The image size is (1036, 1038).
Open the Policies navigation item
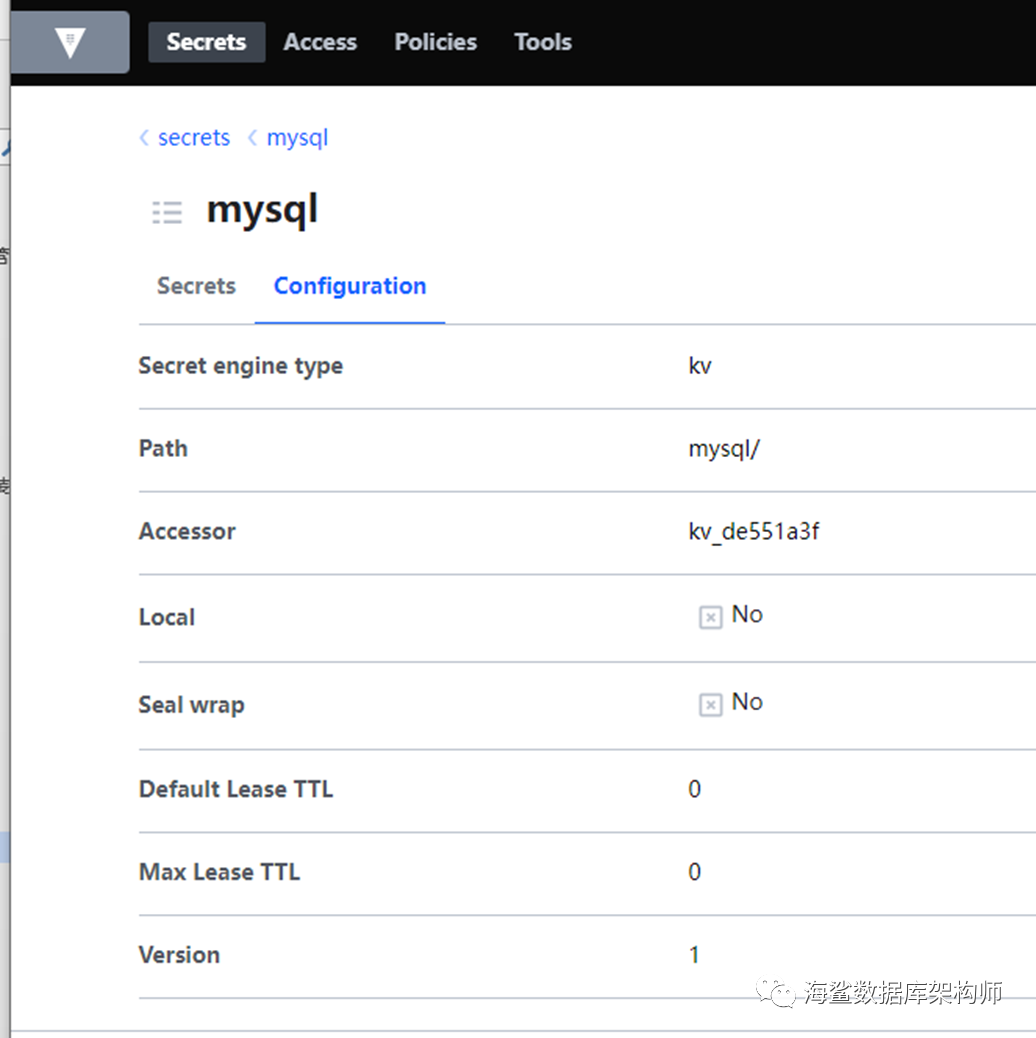point(436,42)
